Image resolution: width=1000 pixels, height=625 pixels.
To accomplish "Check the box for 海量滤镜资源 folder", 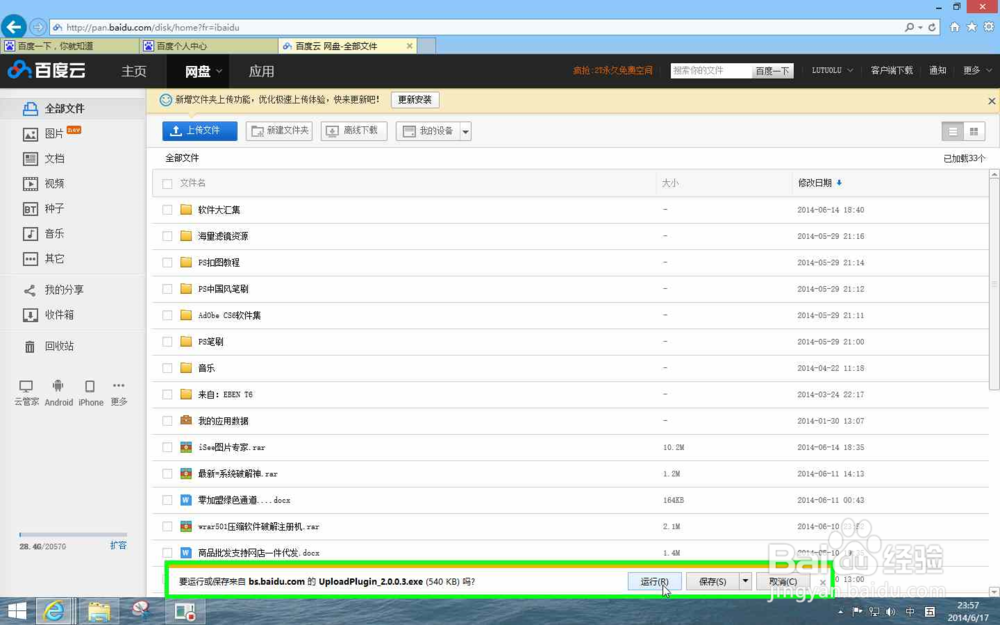I will [167, 236].
